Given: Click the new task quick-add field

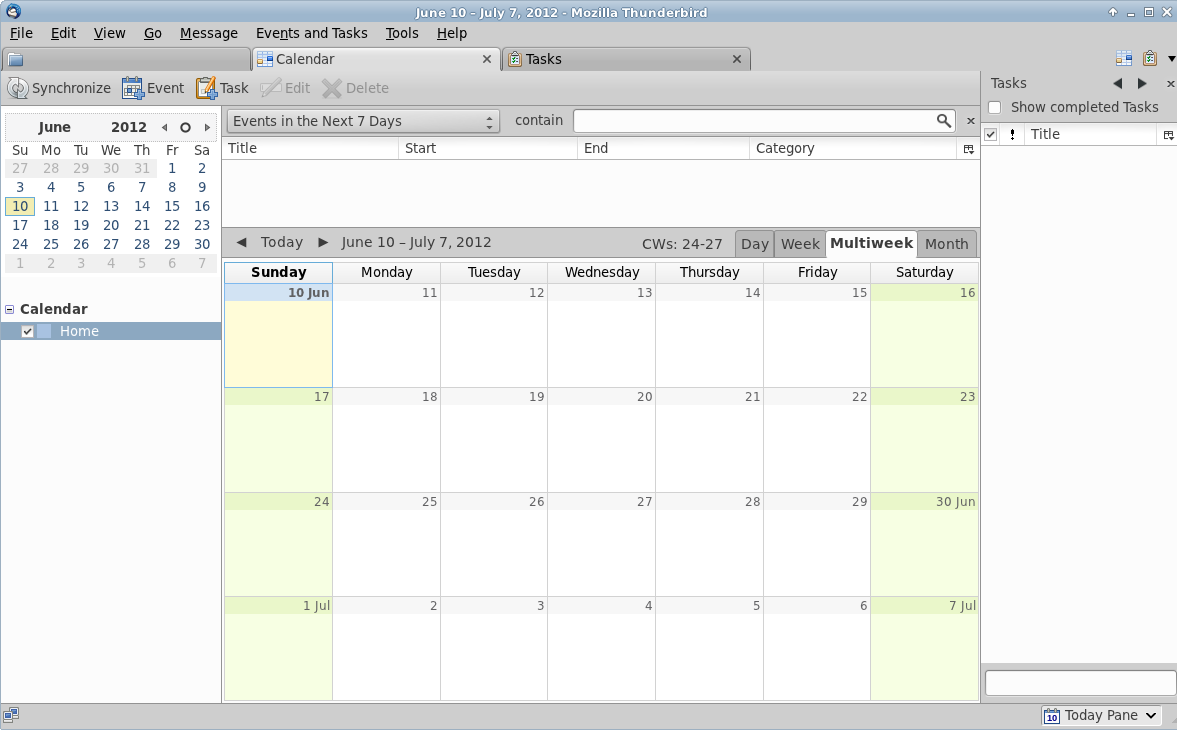Looking at the screenshot, I should point(1080,683).
